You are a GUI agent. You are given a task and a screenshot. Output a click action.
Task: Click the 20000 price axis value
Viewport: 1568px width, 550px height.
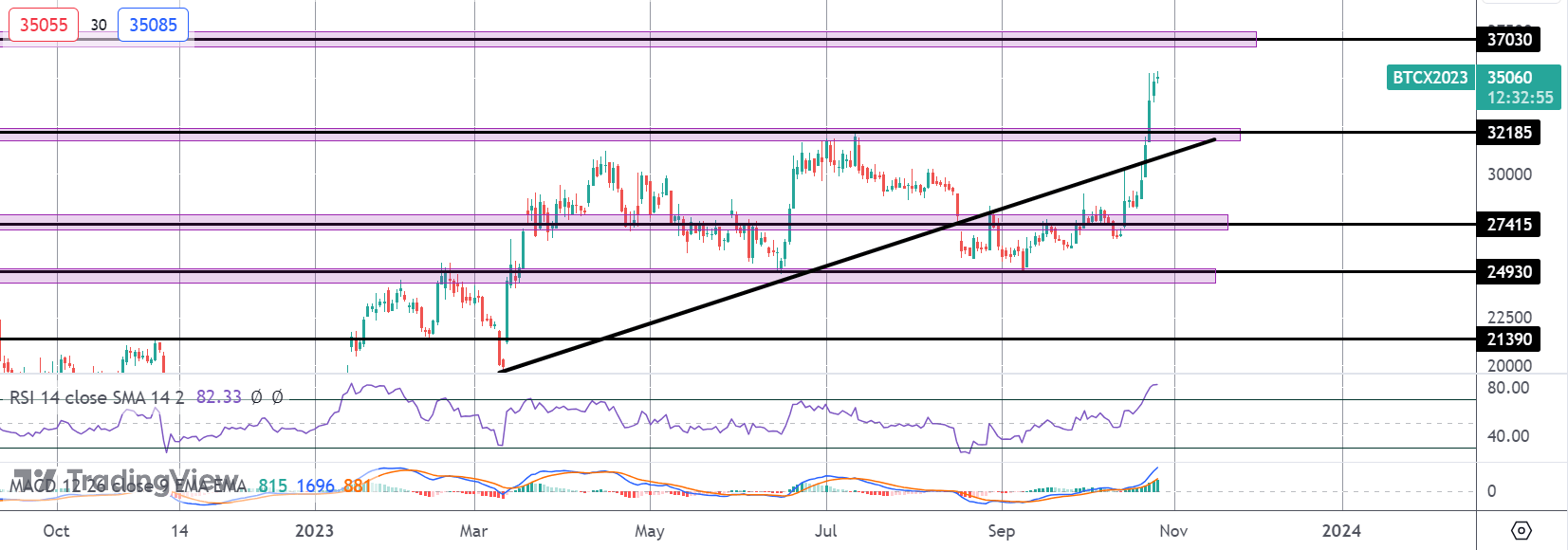click(1509, 366)
